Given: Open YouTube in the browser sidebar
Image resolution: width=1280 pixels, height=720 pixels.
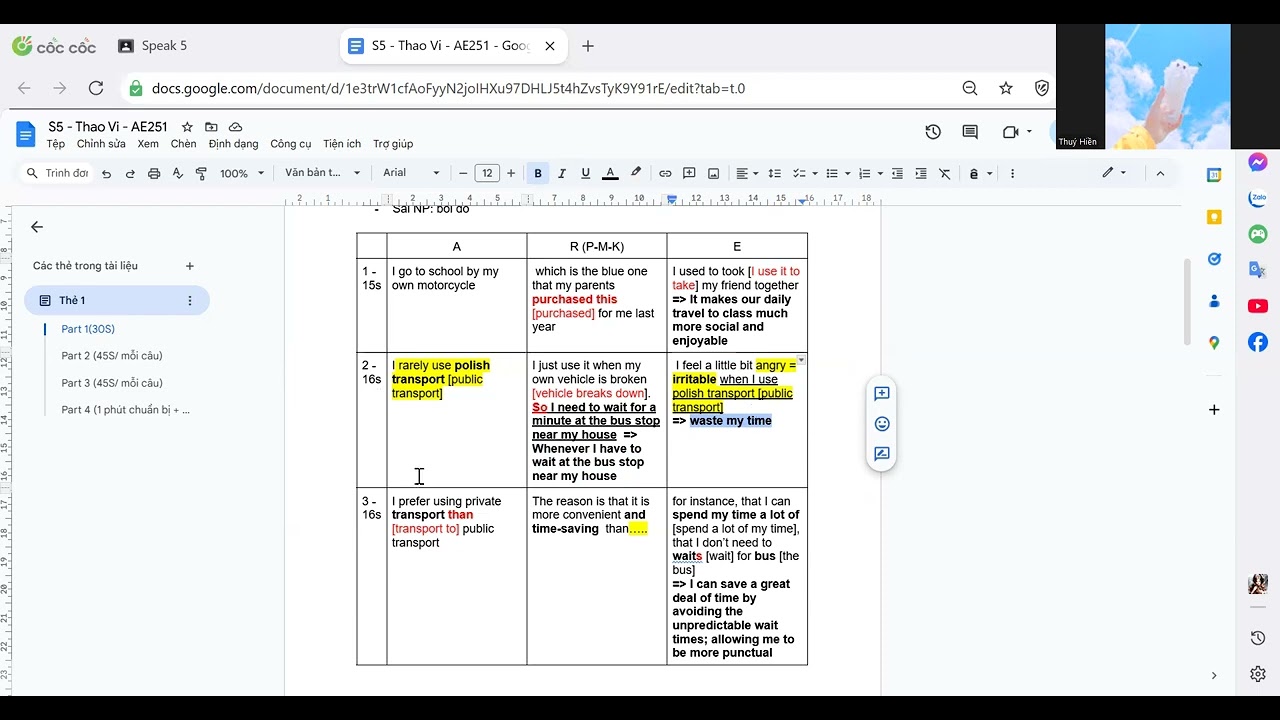Looking at the screenshot, I should pyautogui.click(x=1258, y=306).
